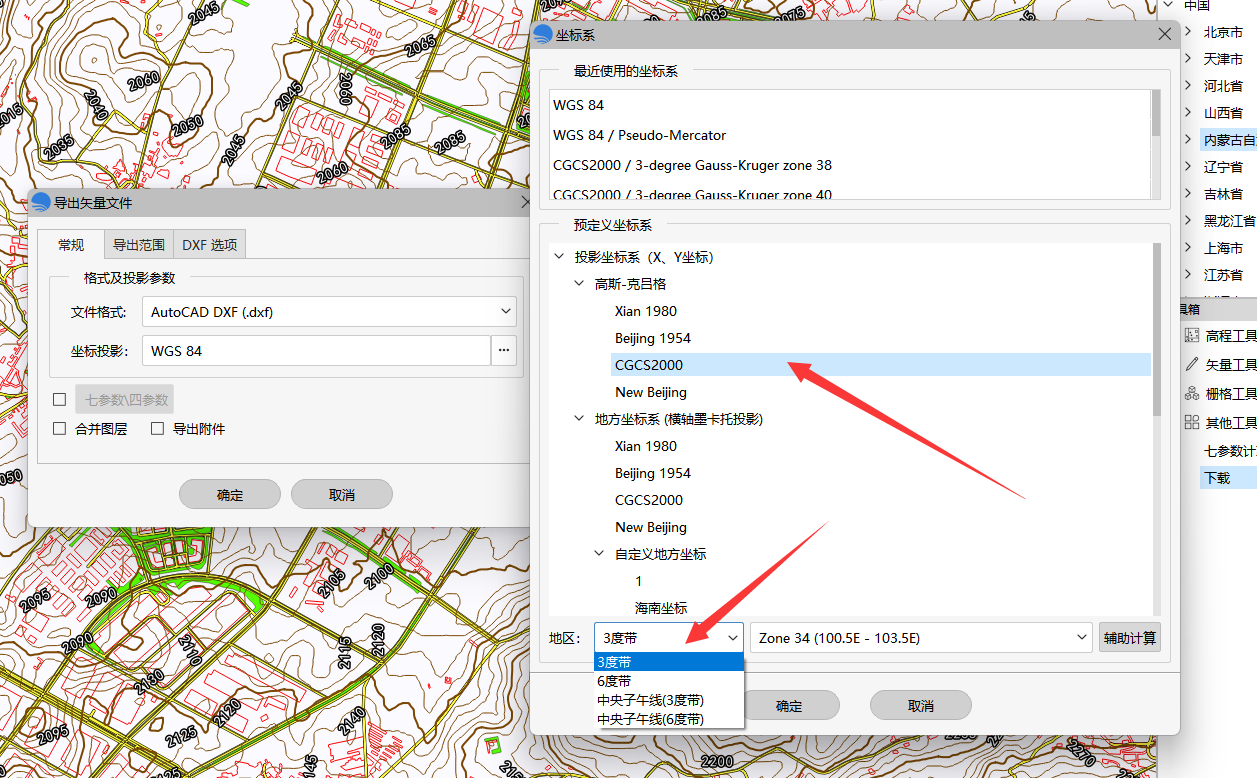The width and height of the screenshot is (1257, 778).
Task: Select CGCS2000 under 地方坐标系
Action: [x=650, y=500]
